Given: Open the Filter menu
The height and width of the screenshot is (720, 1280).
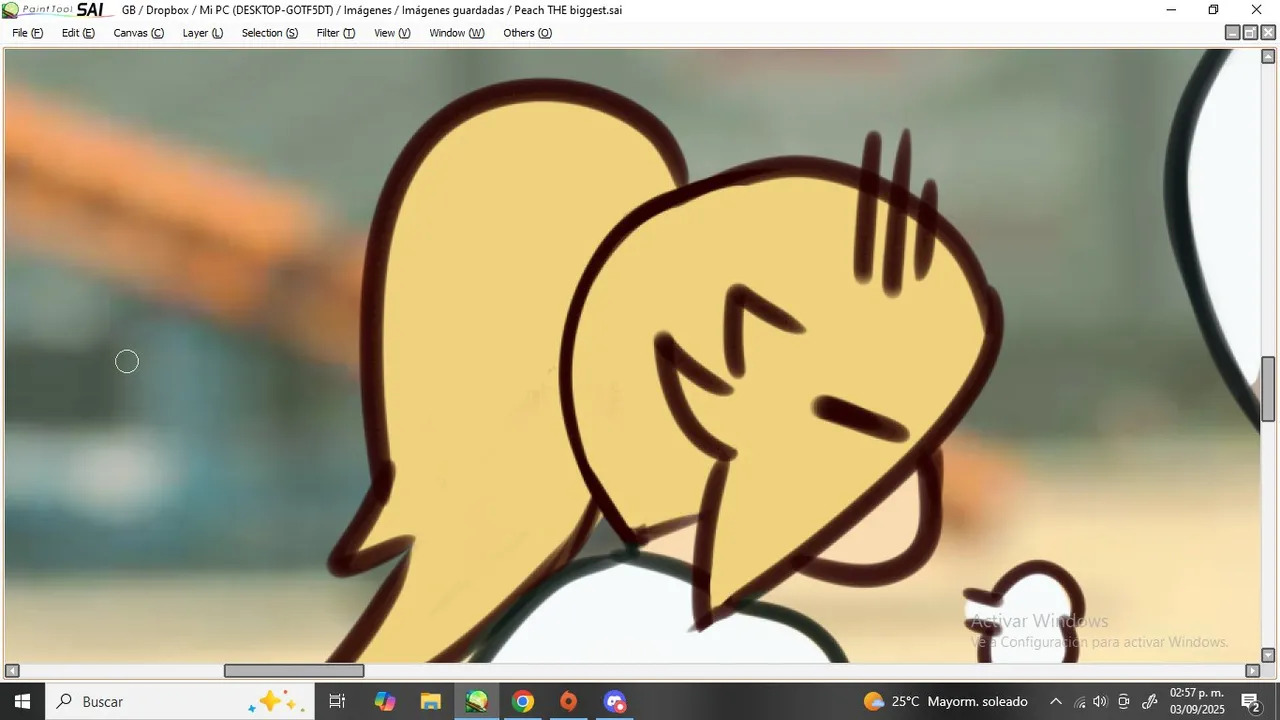Looking at the screenshot, I should click(335, 33).
